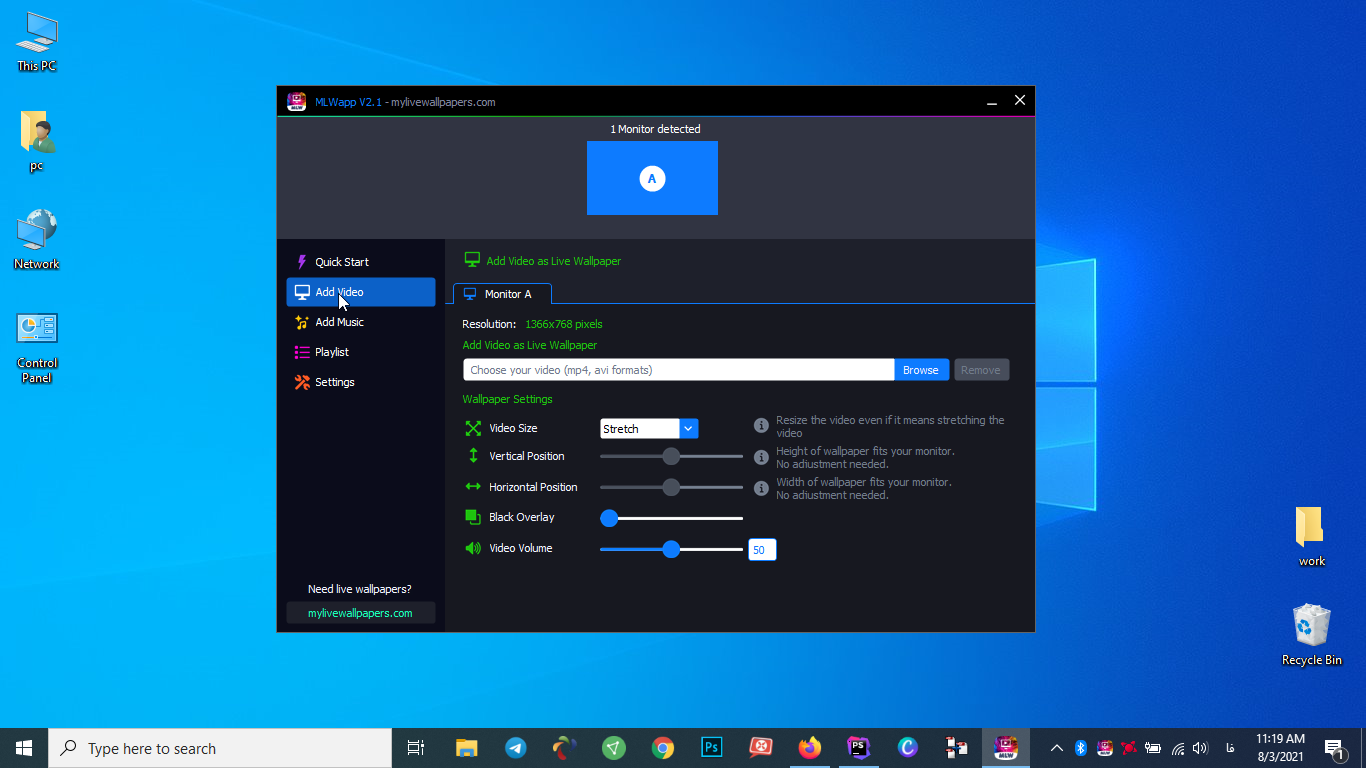Click the Video Volume value box showing 50

[x=762, y=550]
